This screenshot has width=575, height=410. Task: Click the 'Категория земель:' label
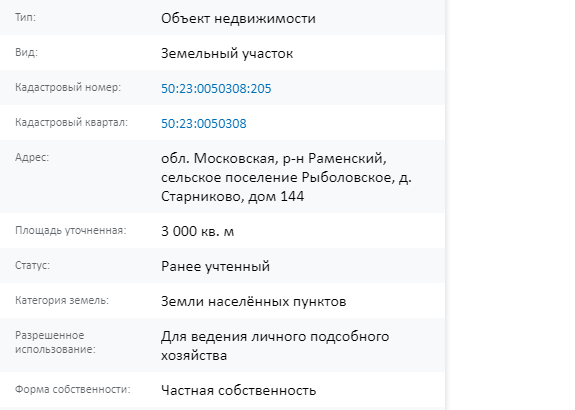coord(62,300)
